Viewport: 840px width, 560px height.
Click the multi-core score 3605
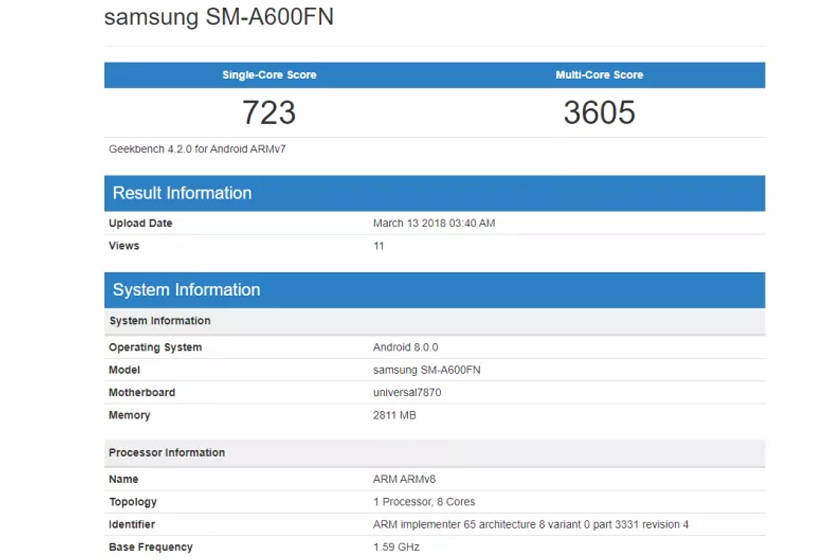(599, 113)
